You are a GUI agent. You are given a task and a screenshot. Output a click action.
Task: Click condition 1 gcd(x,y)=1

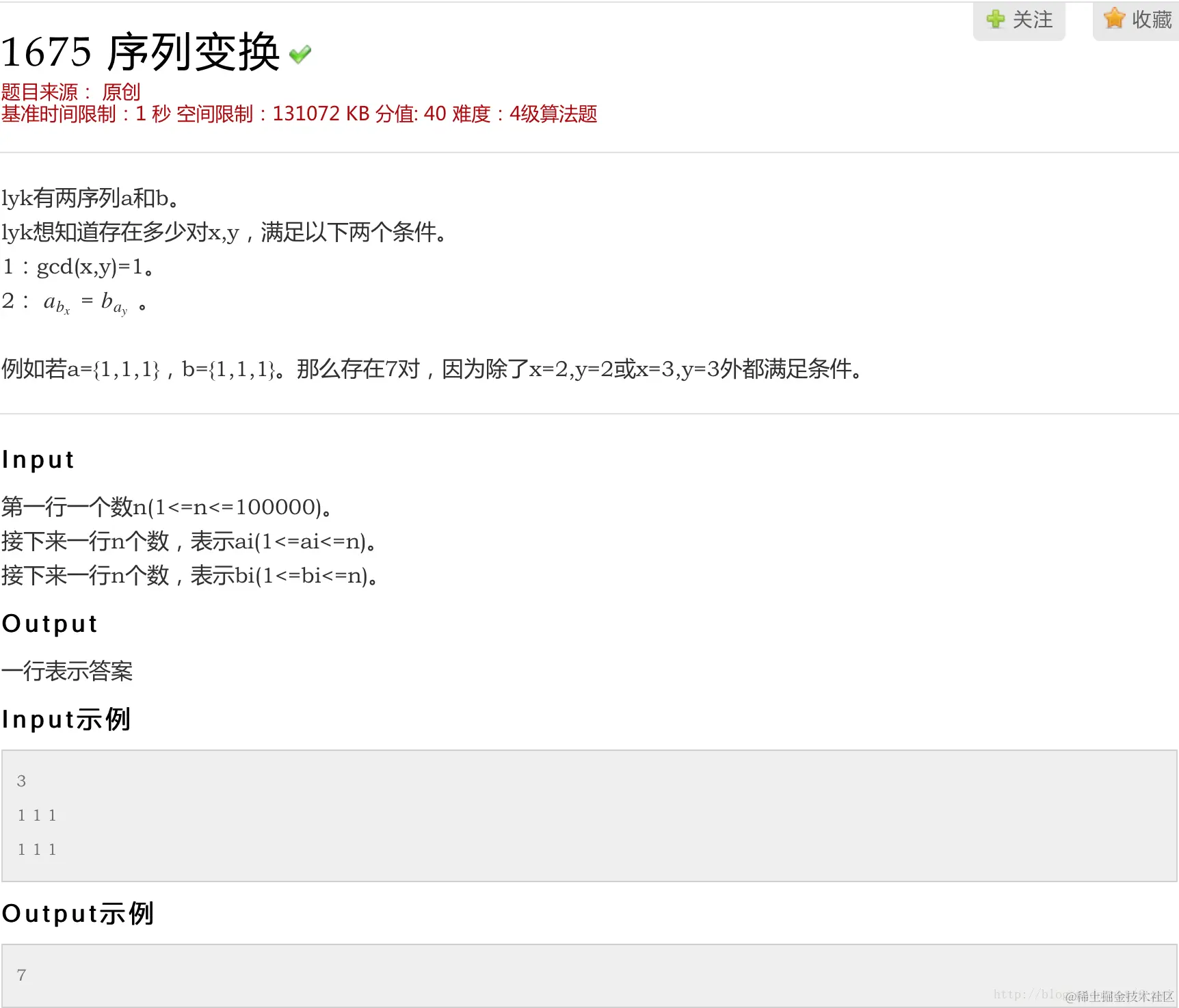click(x=78, y=267)
